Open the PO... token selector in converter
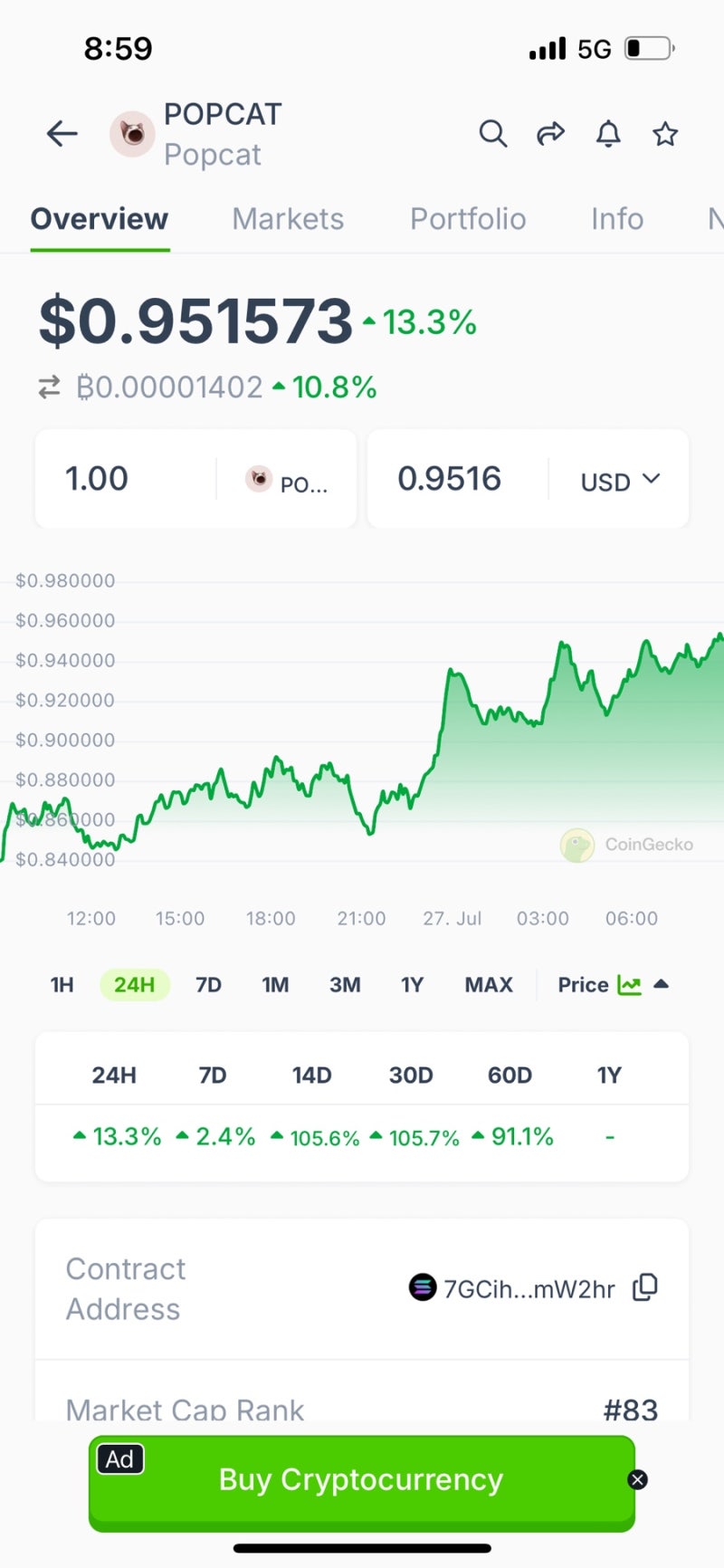The image size is (724, 1568). [288, 481]
